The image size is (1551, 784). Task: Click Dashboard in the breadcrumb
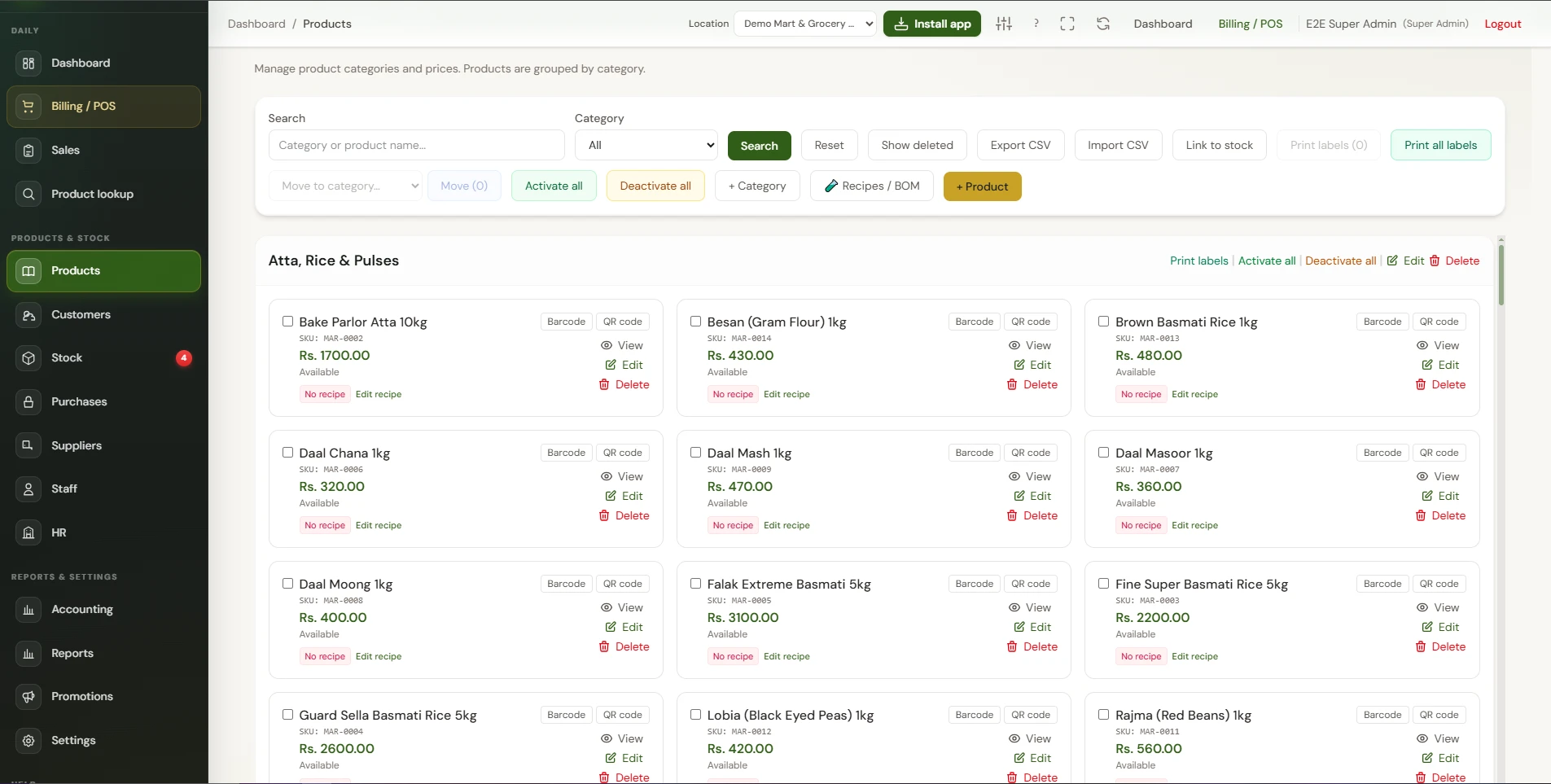(256, 24)
